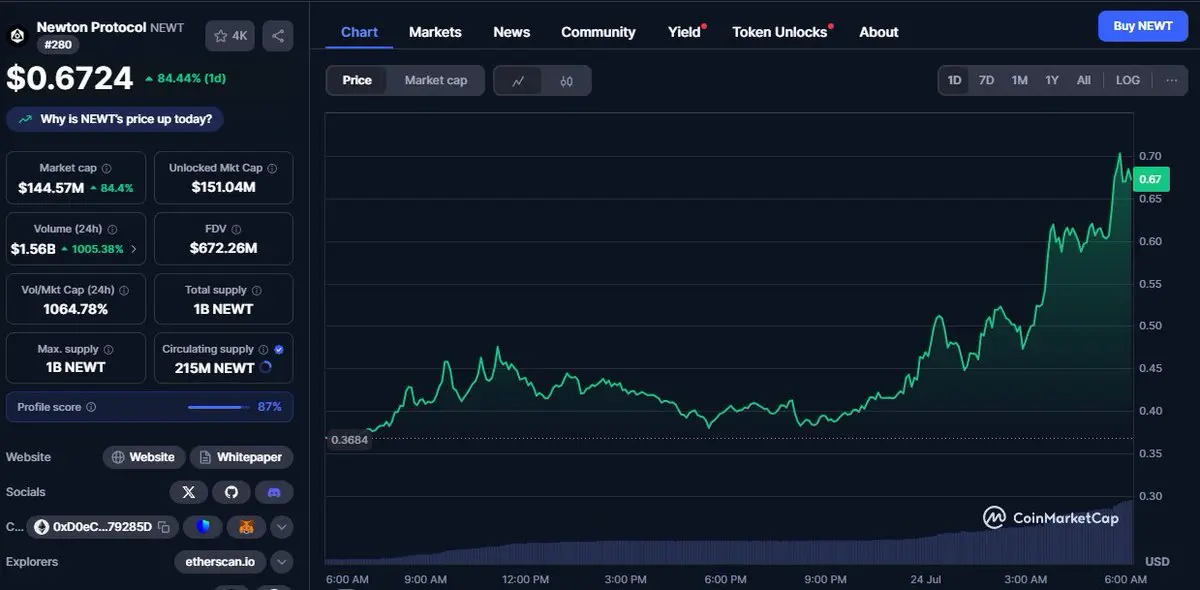Set chart range to All
Viewport: 1200px width, 590px height.
pyautogui.click(x=1083, y=80)
